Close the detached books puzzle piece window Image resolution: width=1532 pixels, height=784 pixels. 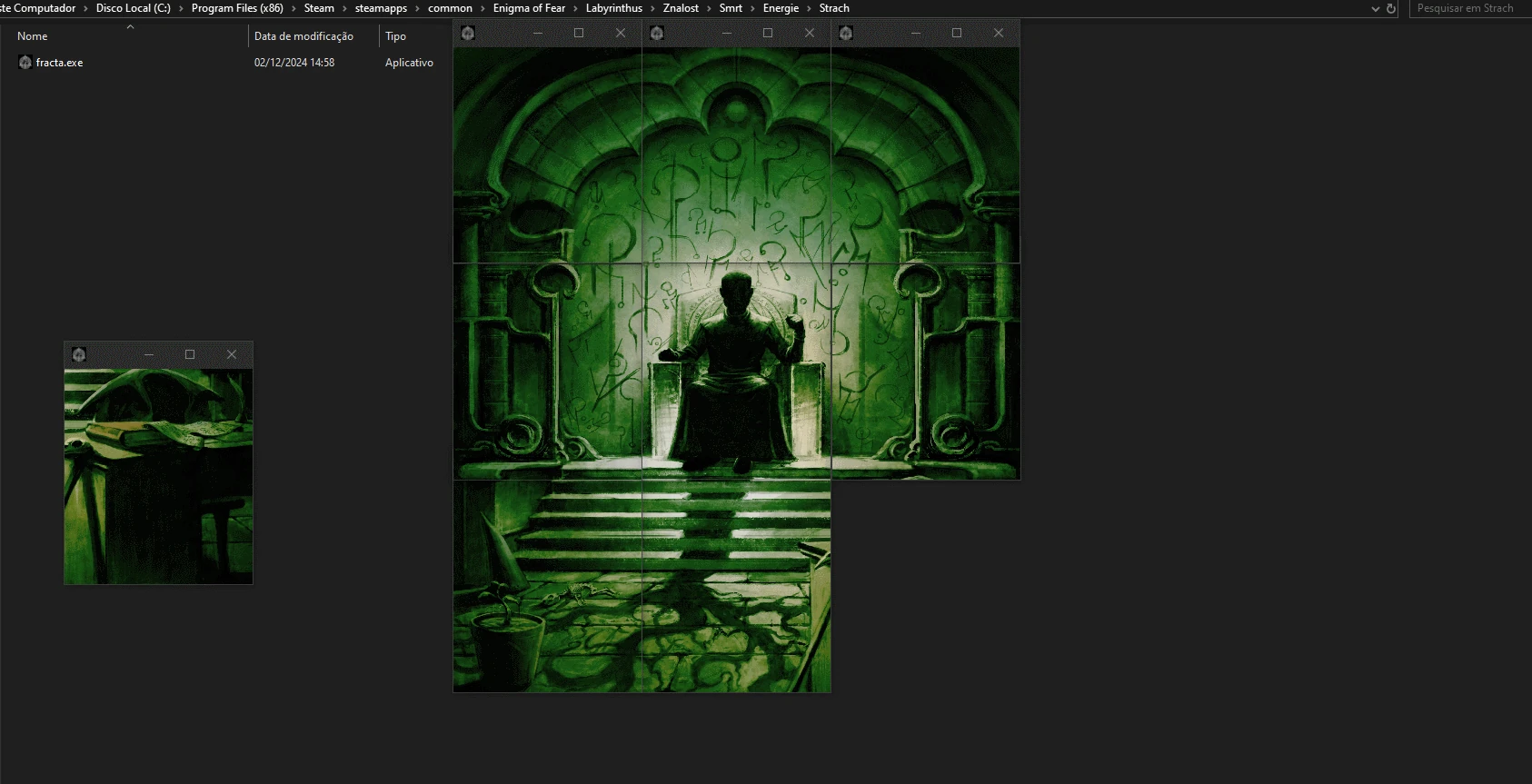click(232, 354)
